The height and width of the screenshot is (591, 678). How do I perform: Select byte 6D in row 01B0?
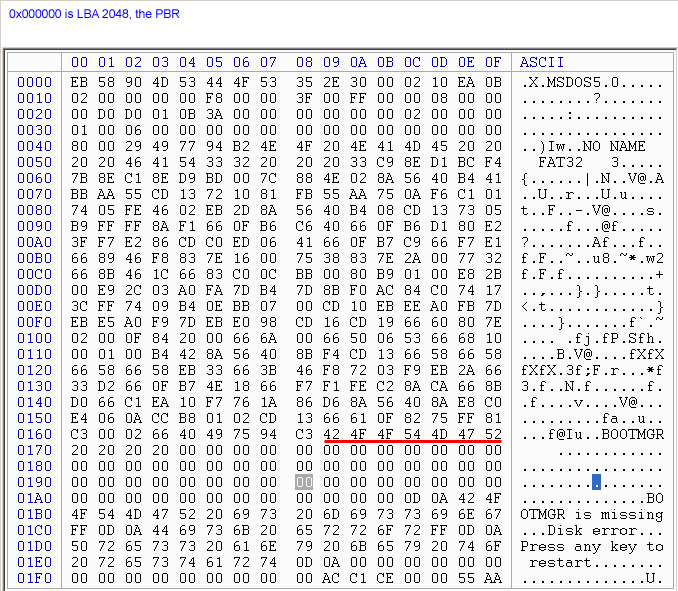click(x=331, y=514)
